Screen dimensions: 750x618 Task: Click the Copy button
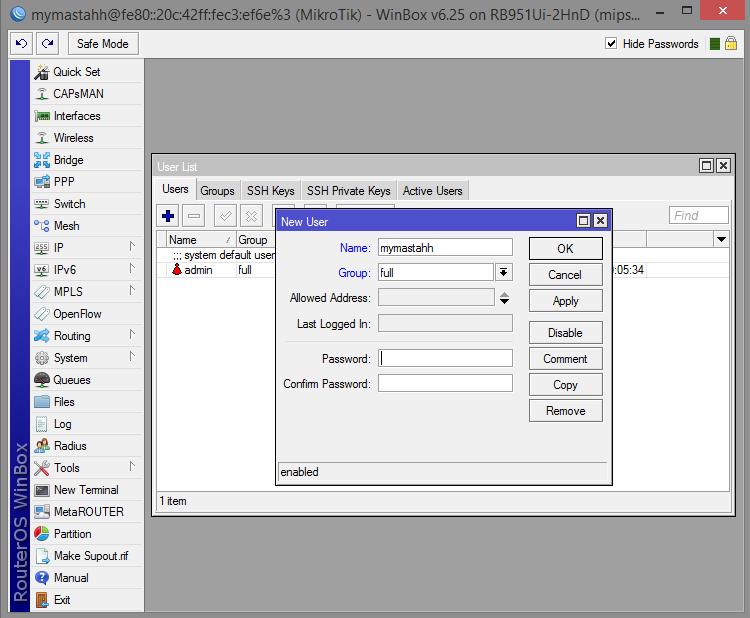(x=565, y=385)
